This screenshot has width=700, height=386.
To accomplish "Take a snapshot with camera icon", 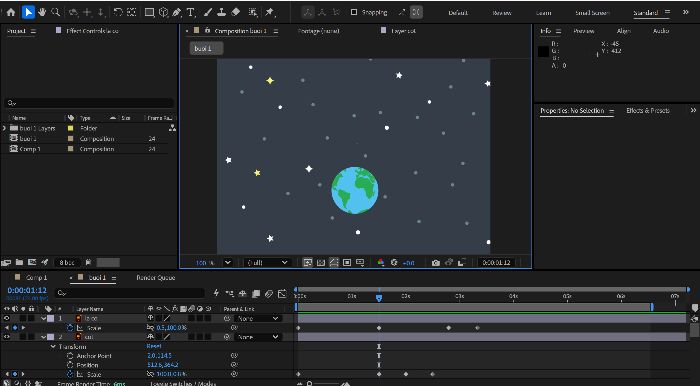I will (x=436, y=263).
